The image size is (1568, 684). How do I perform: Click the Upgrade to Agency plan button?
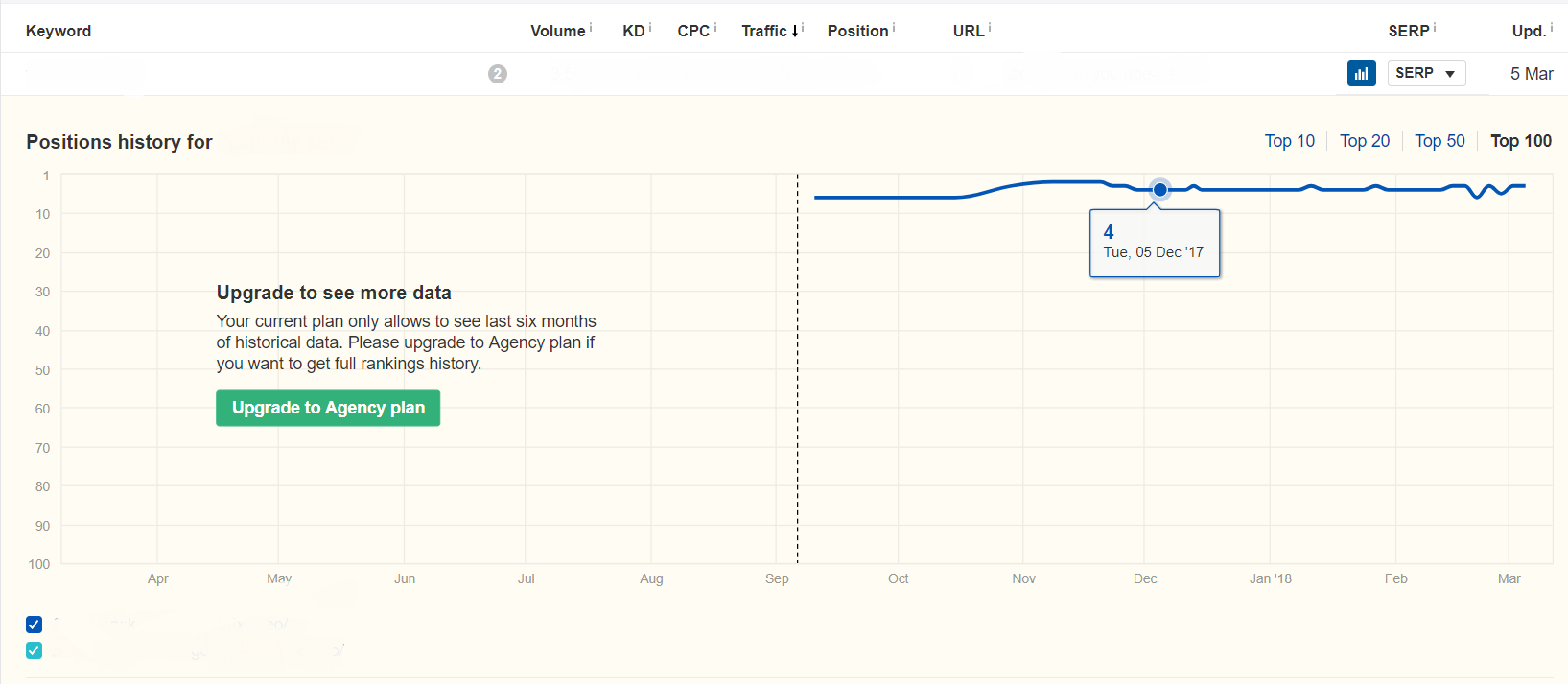pyautogui.click(x=328, y=408)
